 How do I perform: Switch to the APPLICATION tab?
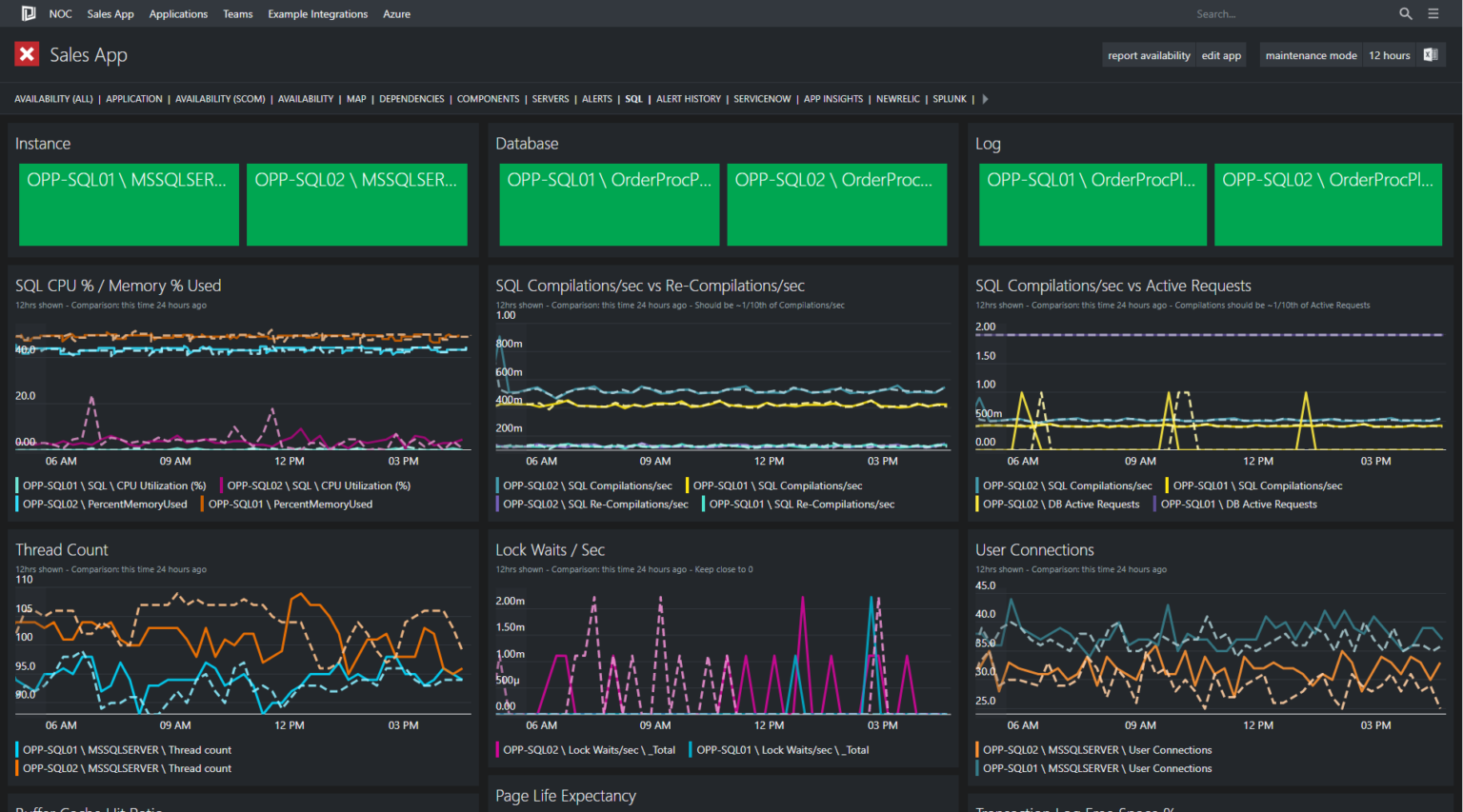tap(134, 99)
